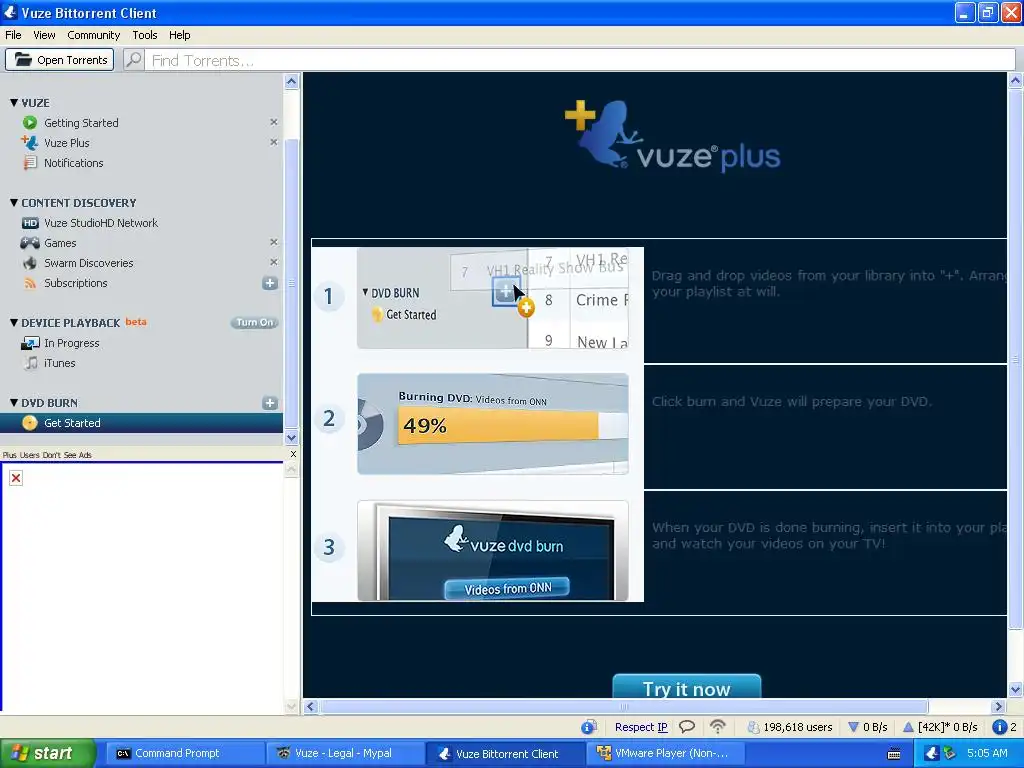This screenshot has width=1024, height=768.
Task: Click step 1 DVD Burn drag-and-drop thumbnail
Action: click(x=493, y=298)
